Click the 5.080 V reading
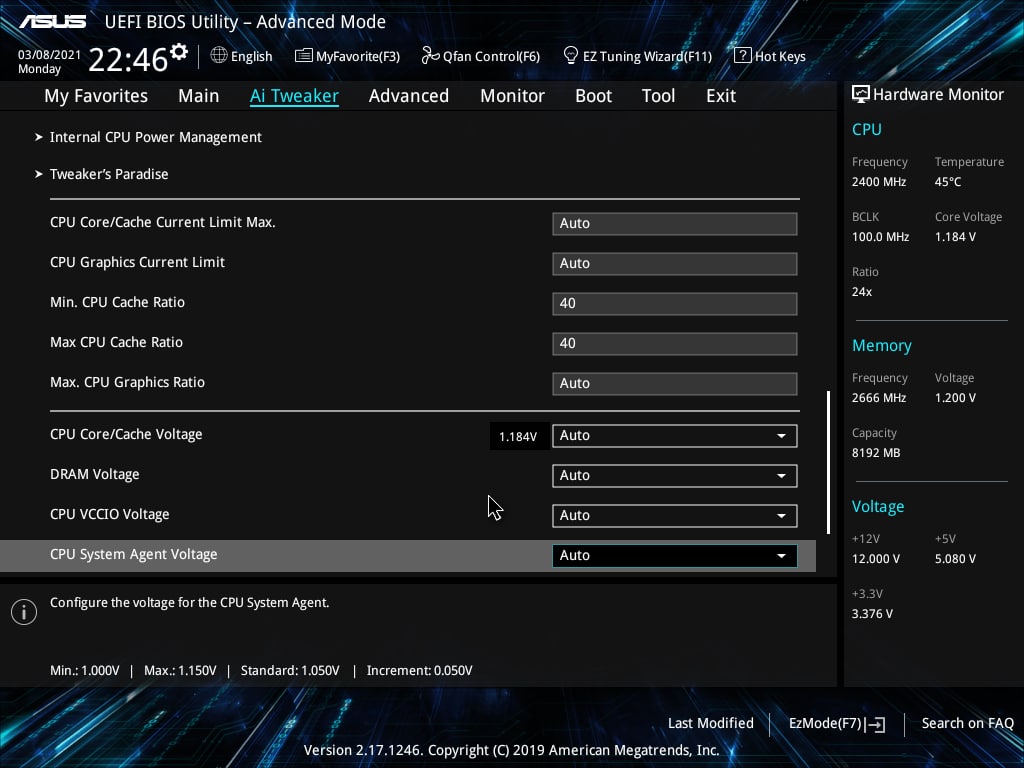The height and width of the screenshot is (768, 1024). (955, 559)
